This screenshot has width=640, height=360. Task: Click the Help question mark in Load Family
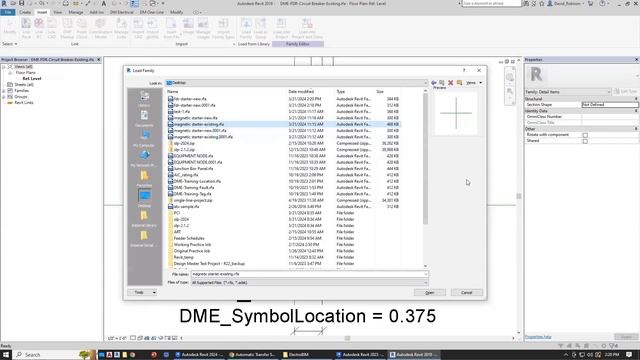[464, 70]
